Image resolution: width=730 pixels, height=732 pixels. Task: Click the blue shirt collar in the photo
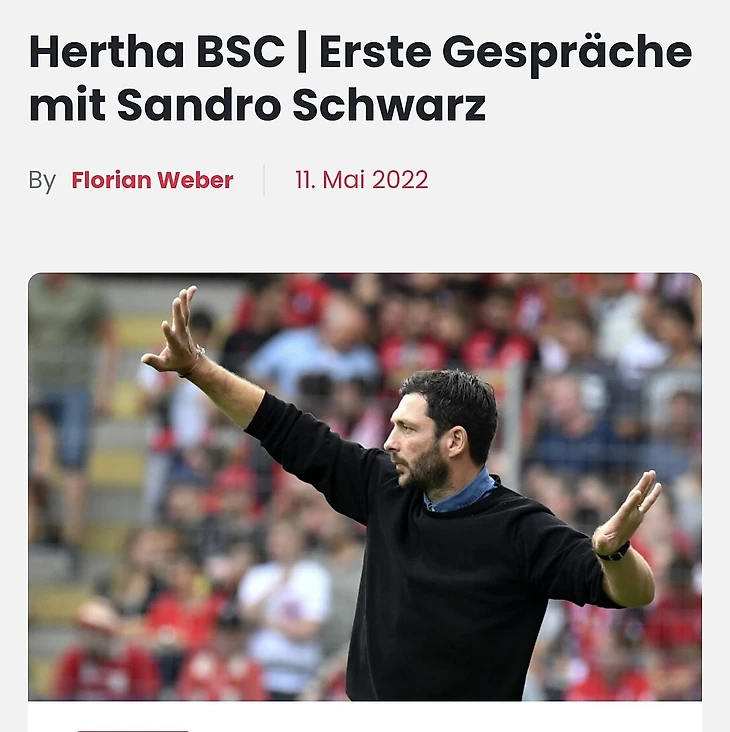coord(460,493)
